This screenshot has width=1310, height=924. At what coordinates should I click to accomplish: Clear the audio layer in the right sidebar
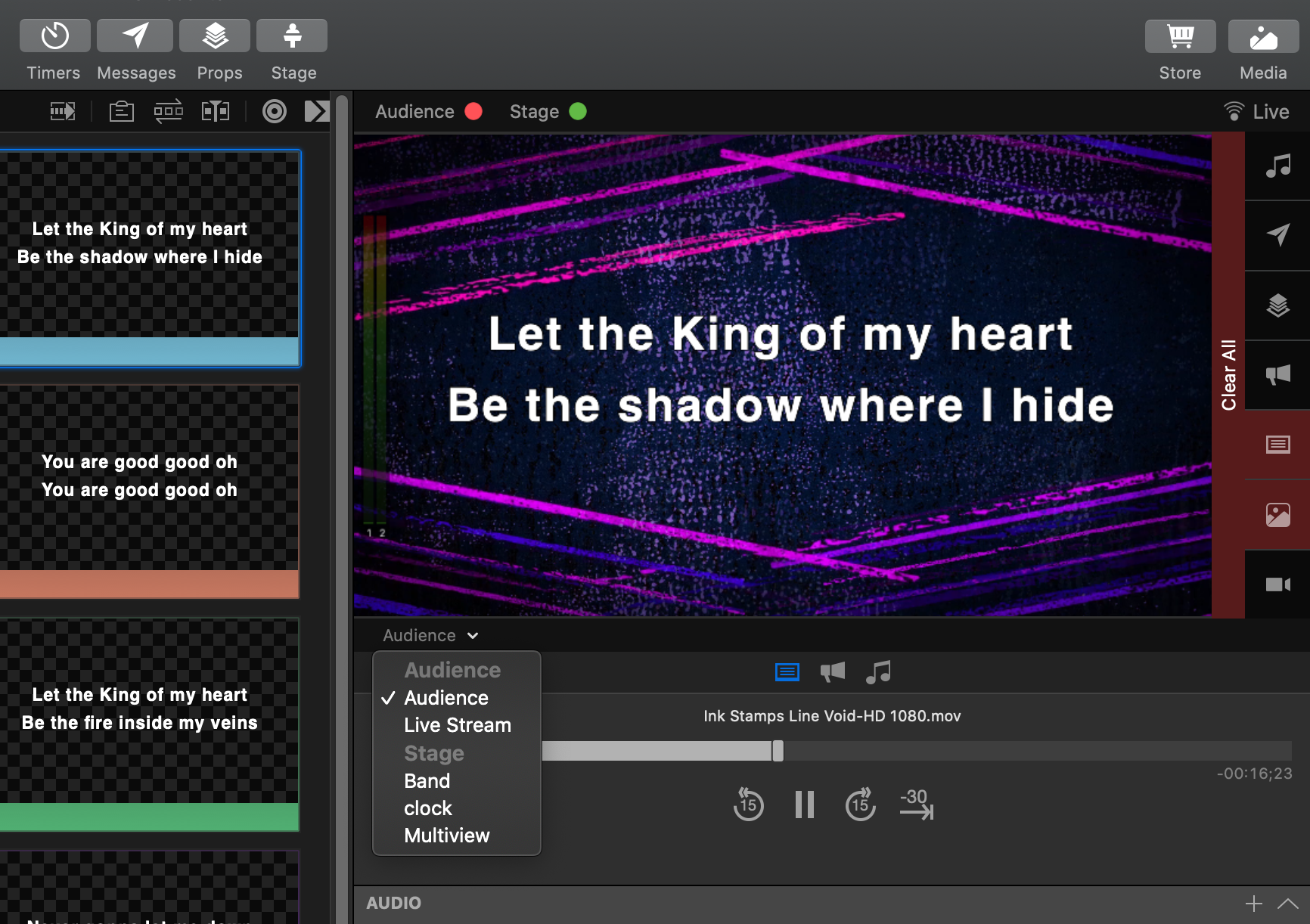[1278, 166]
